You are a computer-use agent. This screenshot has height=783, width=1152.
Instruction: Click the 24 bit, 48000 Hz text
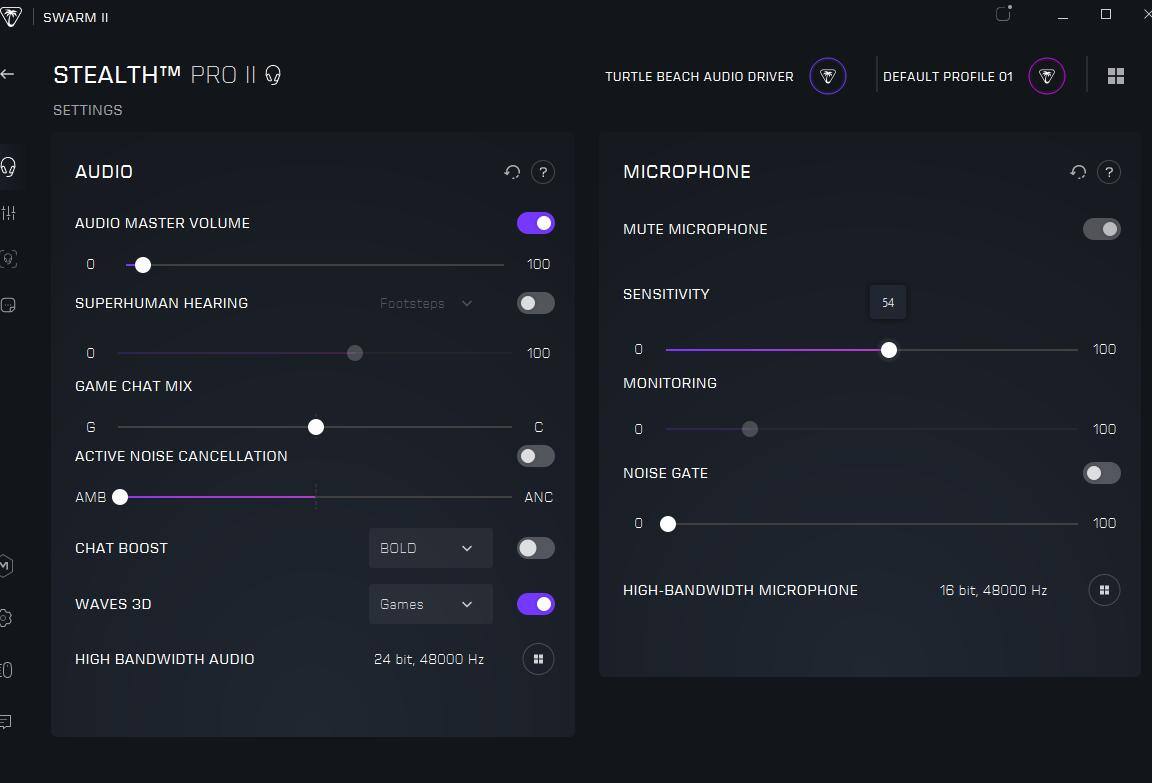pyautogui.click(x=429, y=659)
